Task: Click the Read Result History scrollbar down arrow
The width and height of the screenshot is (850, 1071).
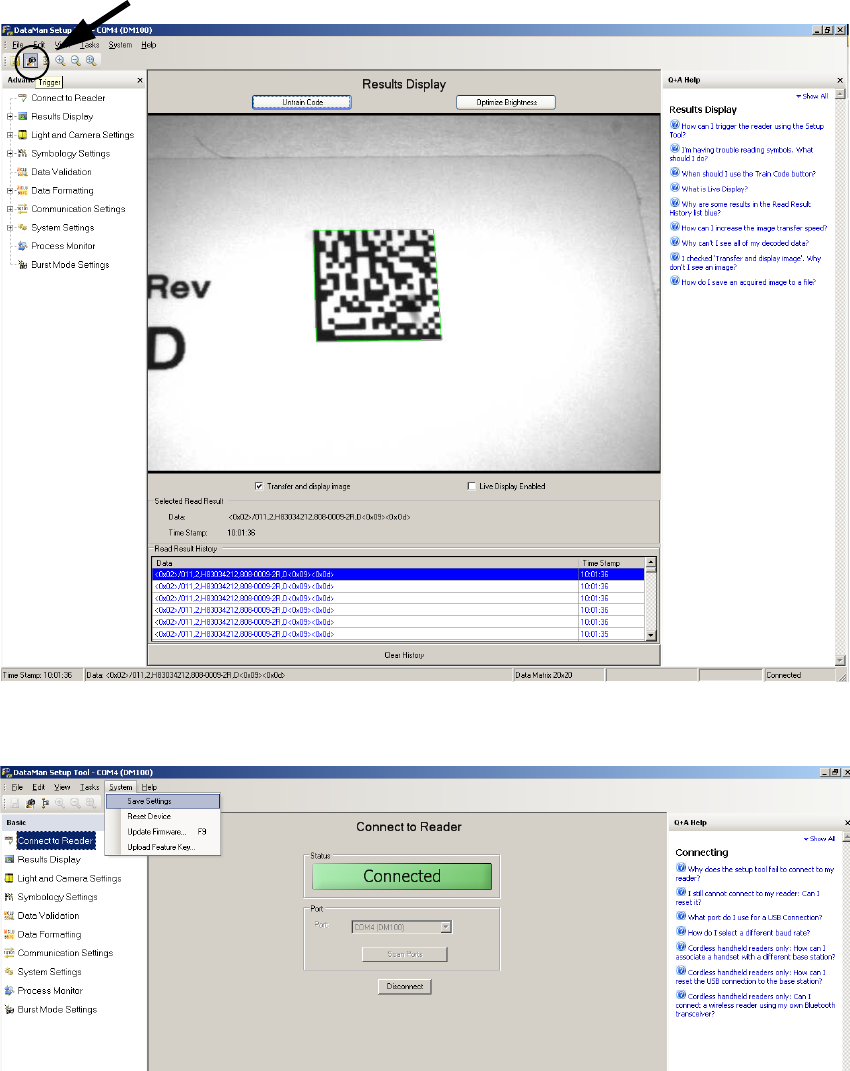Action: point(651,635)
